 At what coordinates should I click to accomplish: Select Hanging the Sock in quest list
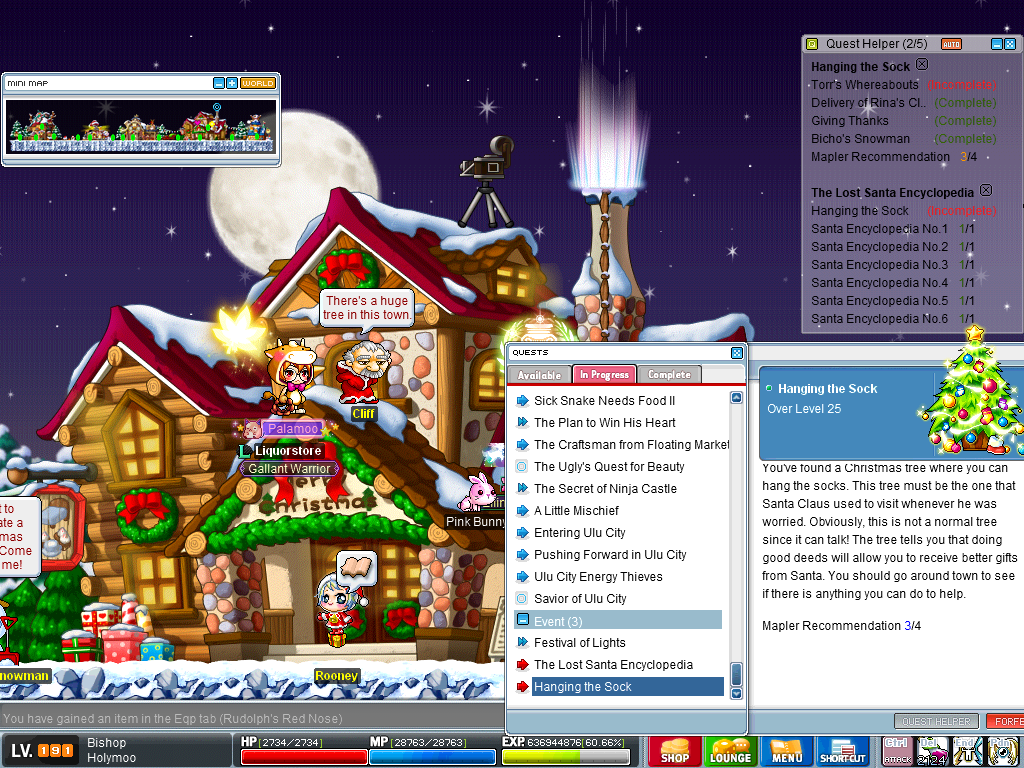tap(627, 686)
